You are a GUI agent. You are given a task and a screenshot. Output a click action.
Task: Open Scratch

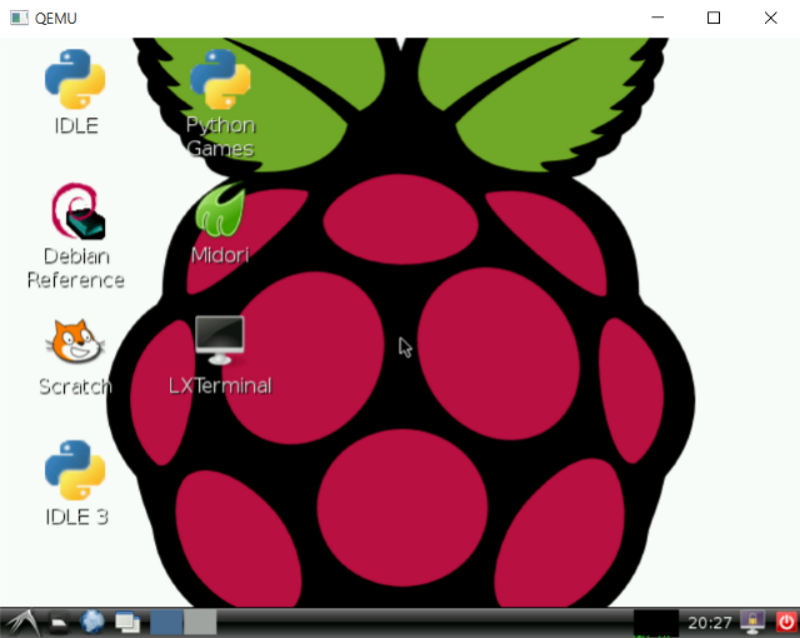tap(75, 345)
